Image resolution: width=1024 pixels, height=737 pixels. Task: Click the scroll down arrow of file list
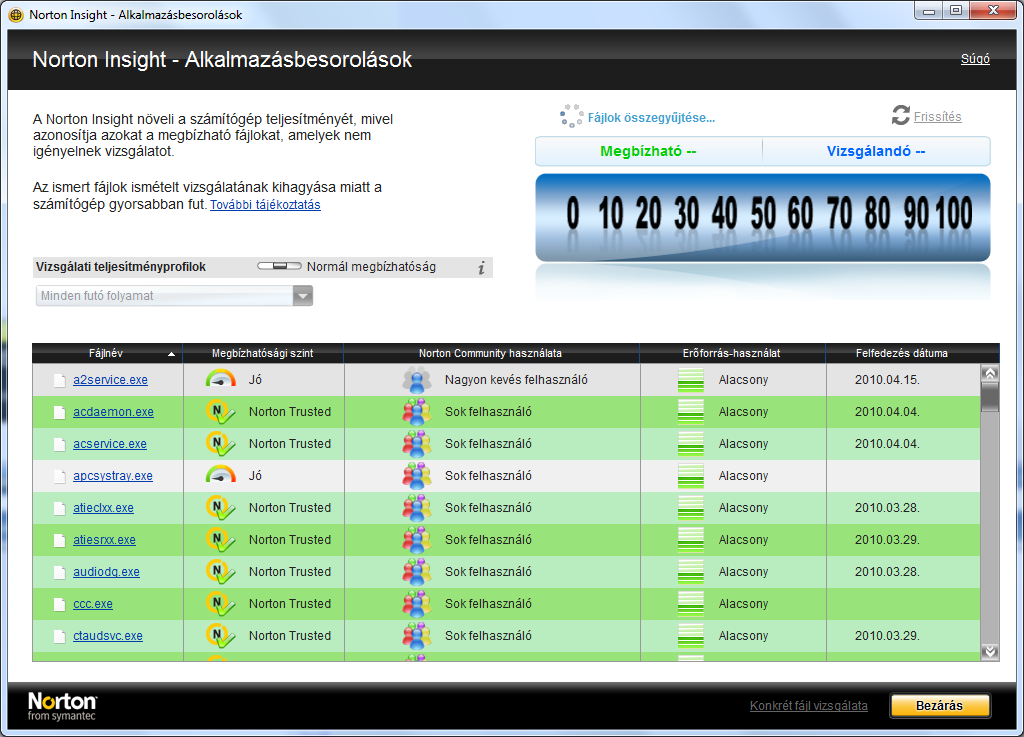[990, 651]
